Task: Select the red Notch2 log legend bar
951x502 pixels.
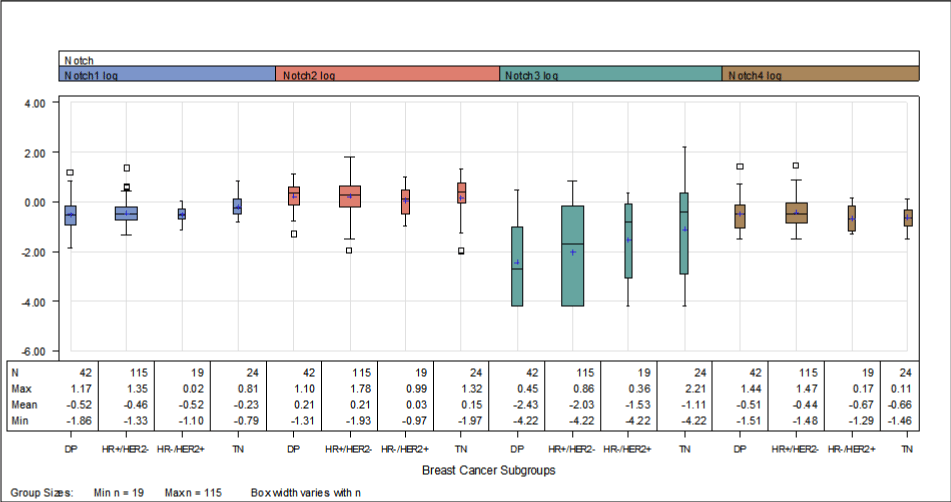Action: (387, 75)
